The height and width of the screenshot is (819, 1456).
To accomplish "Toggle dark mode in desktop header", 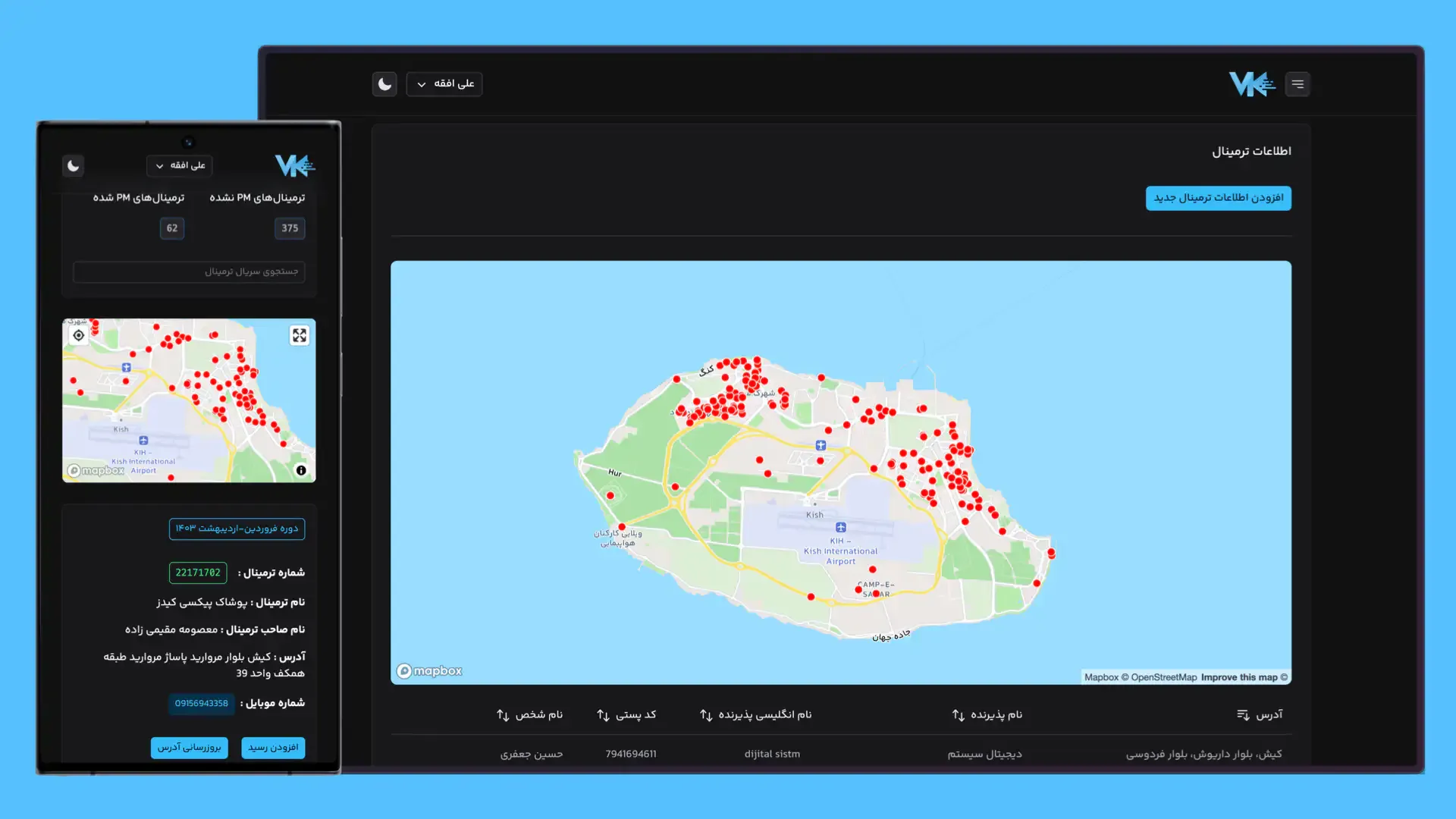I will point(384,84).
